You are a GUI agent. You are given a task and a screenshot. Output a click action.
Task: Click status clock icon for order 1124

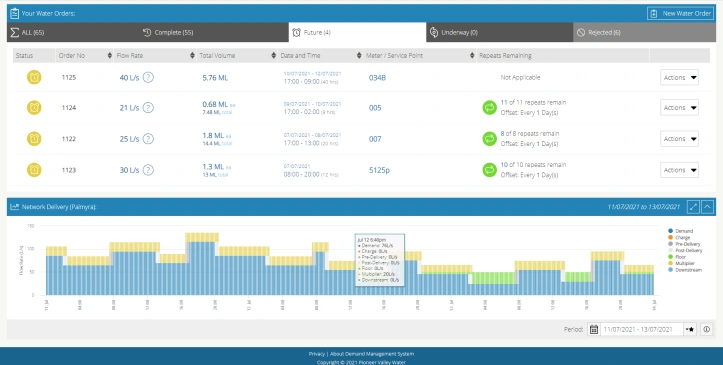click(x=34, y=107)
